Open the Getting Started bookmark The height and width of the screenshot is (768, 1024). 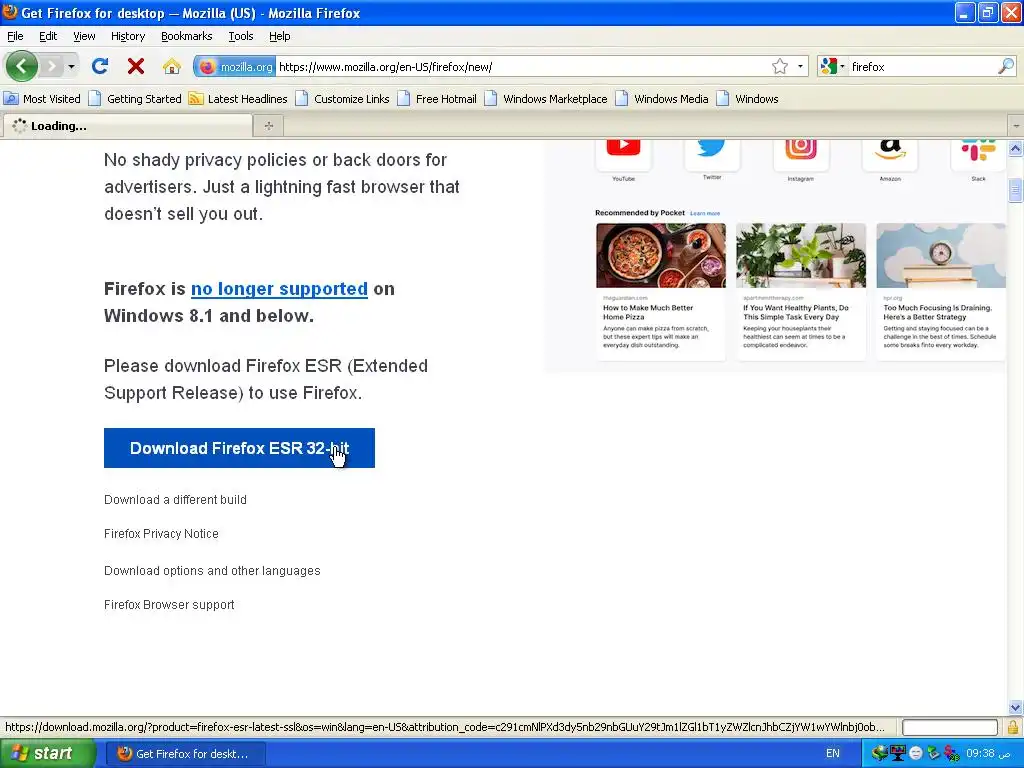point(135,99)
